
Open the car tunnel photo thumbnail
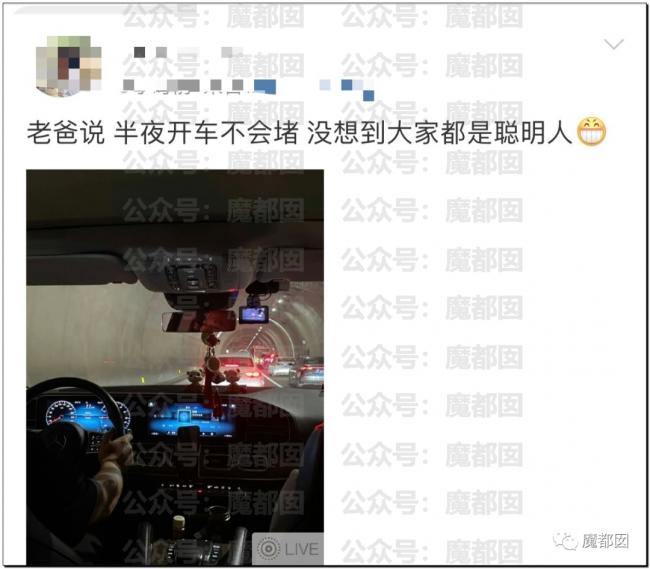coord(175,367)
